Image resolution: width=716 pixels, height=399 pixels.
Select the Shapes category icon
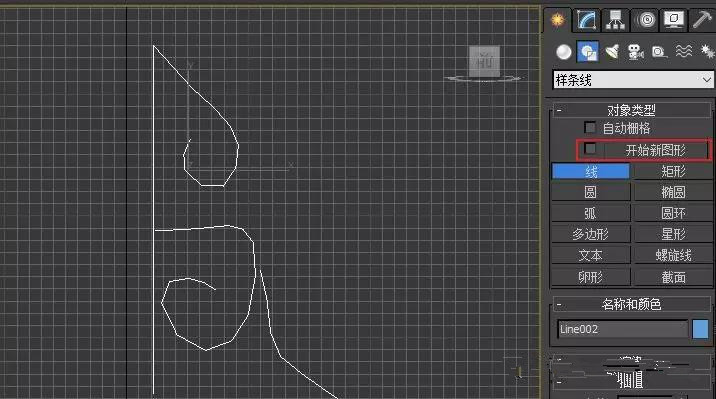point(588,52)
